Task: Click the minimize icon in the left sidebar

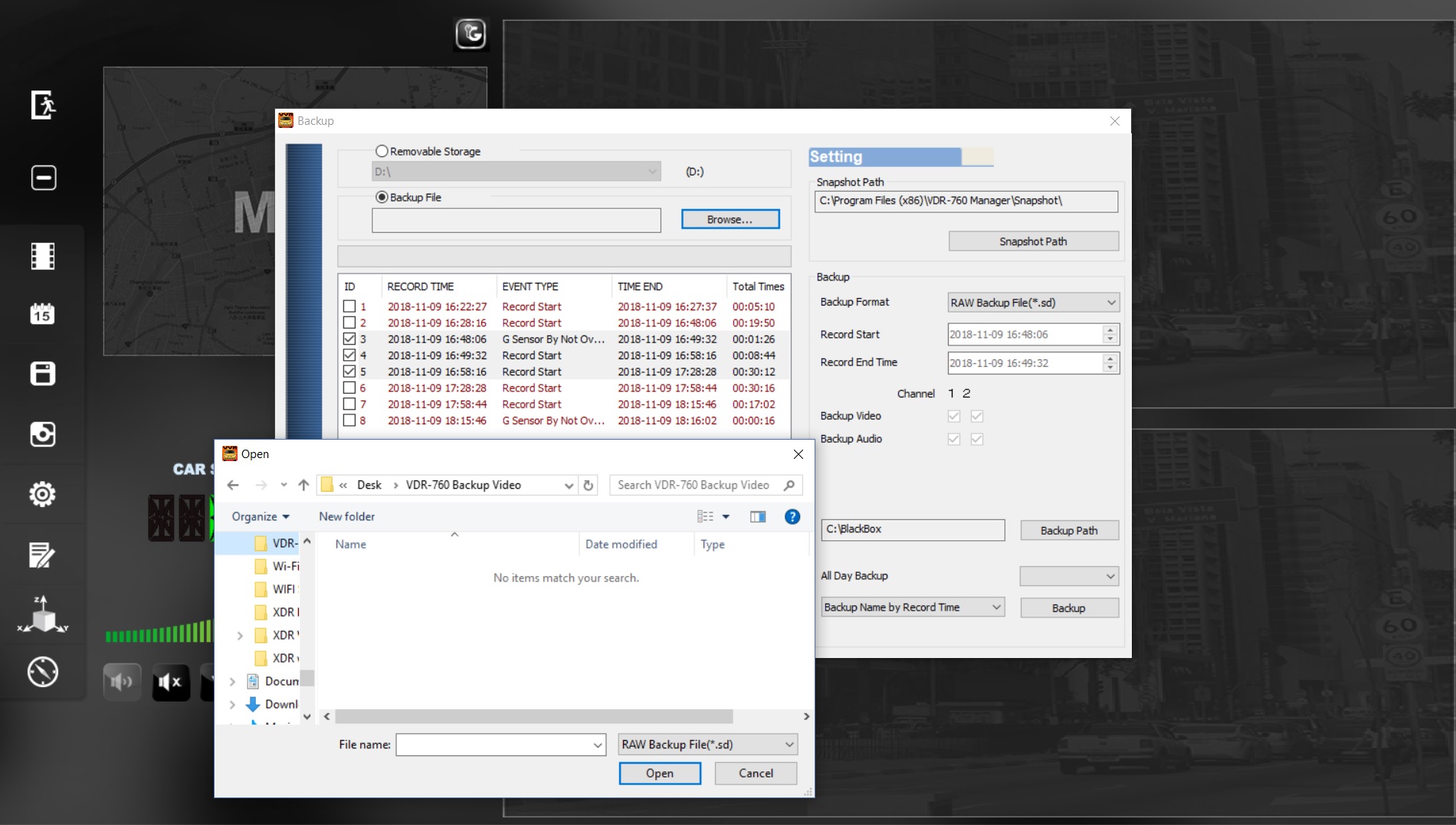Action: pyautogui.click(x=43, y=178)
